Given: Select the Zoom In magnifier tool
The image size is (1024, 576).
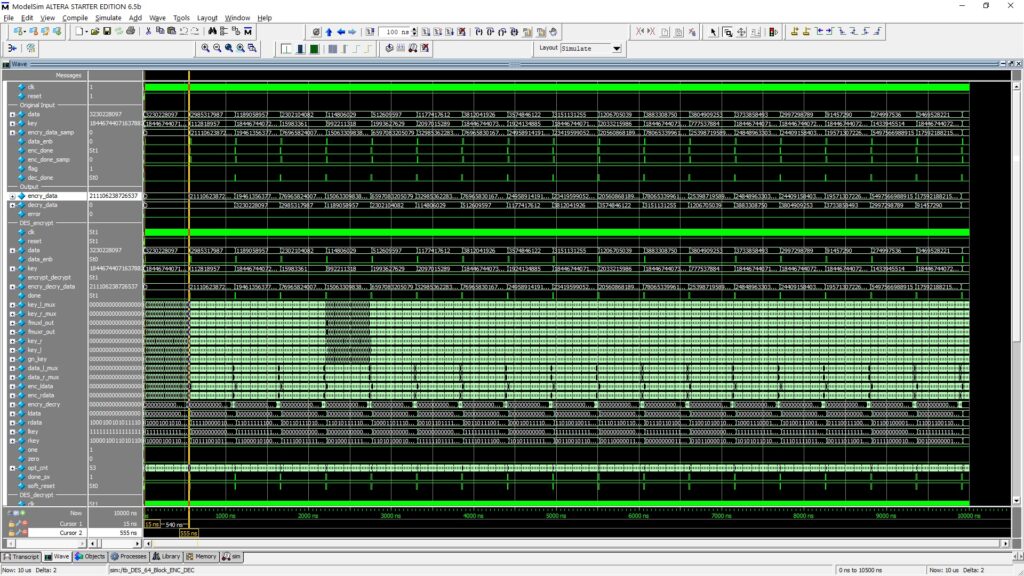Looking at the screenshot, I should pyautogui.click(x=204, y=48).
